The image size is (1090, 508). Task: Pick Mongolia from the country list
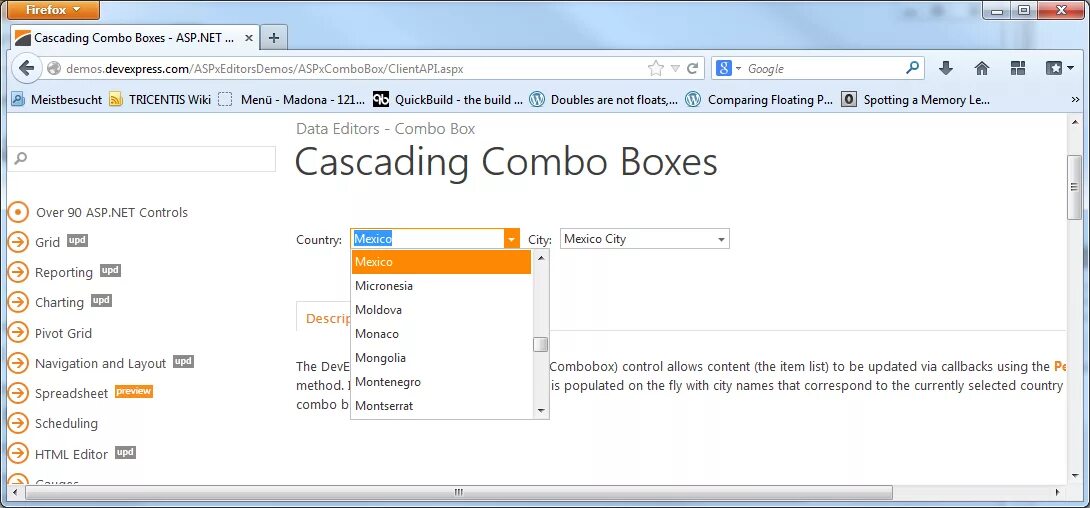click(441, 358)
